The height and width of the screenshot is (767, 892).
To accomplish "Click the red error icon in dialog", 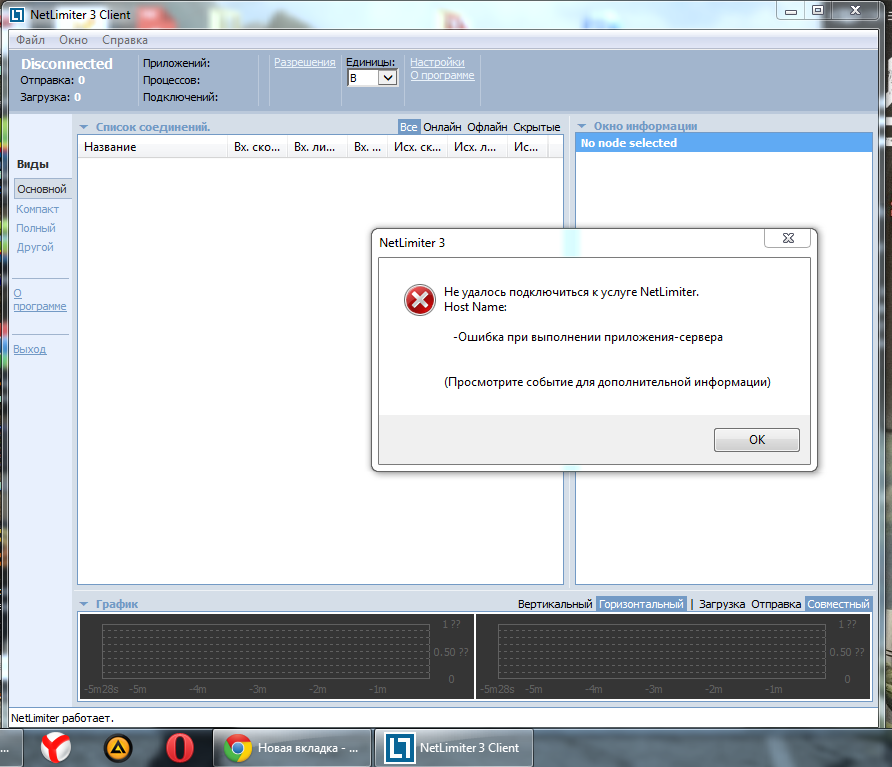I will coord(420,300).
